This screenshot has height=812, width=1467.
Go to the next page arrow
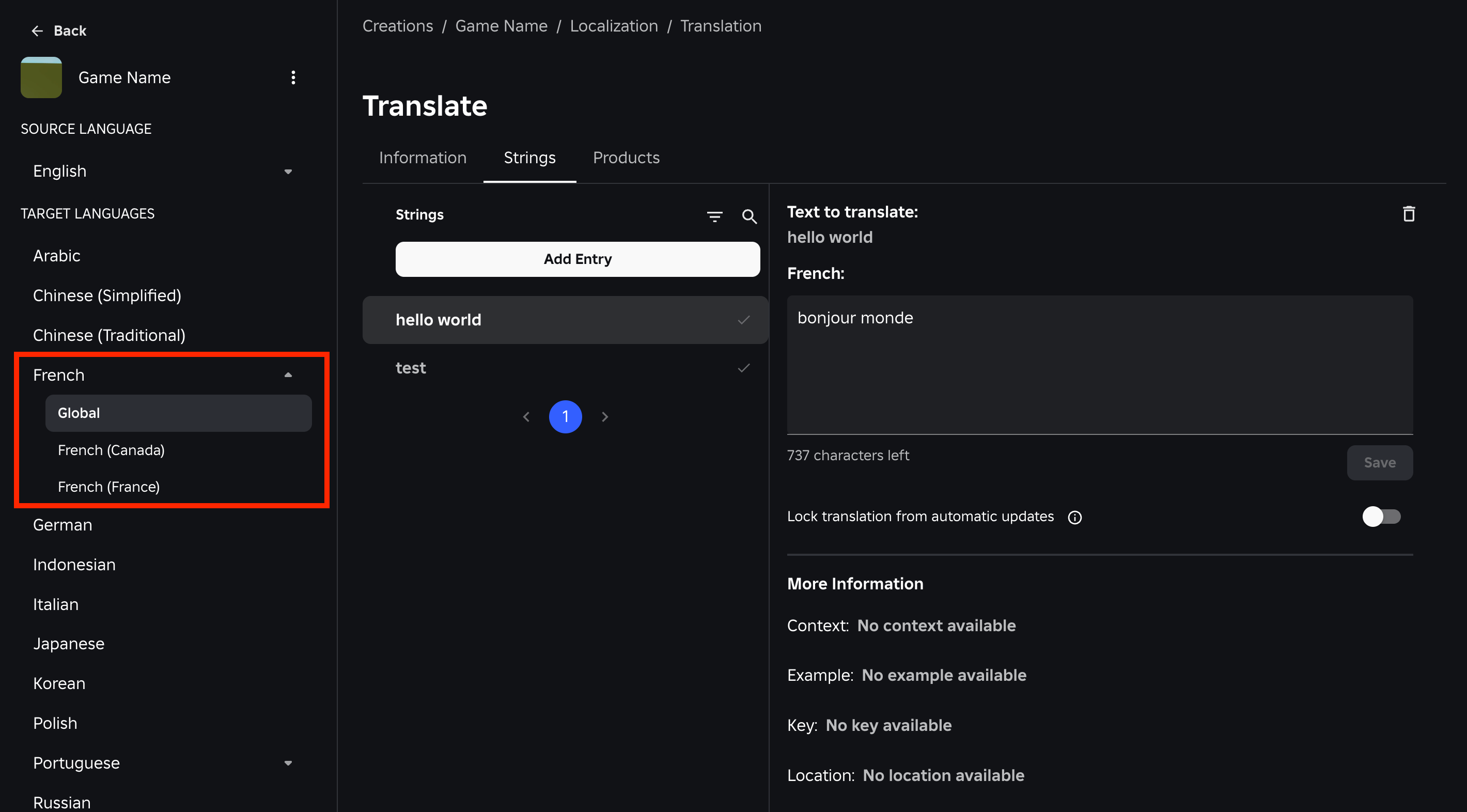(x=605, y=417)
